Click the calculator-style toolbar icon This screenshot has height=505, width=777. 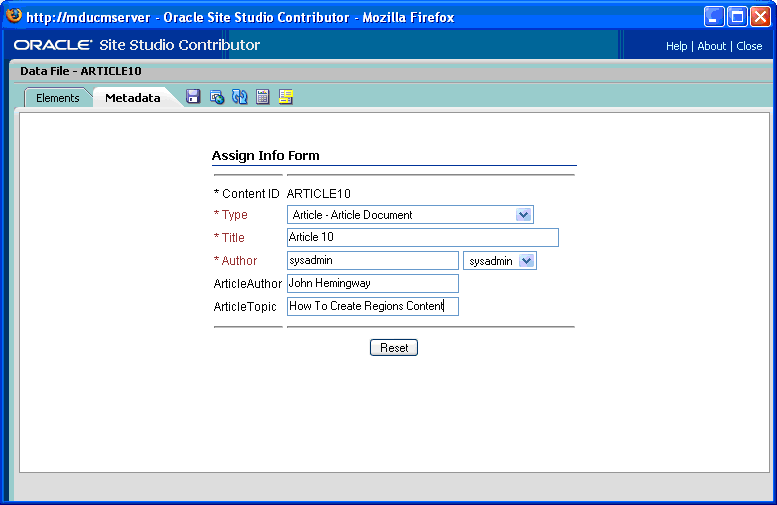(x=263, y=97)
